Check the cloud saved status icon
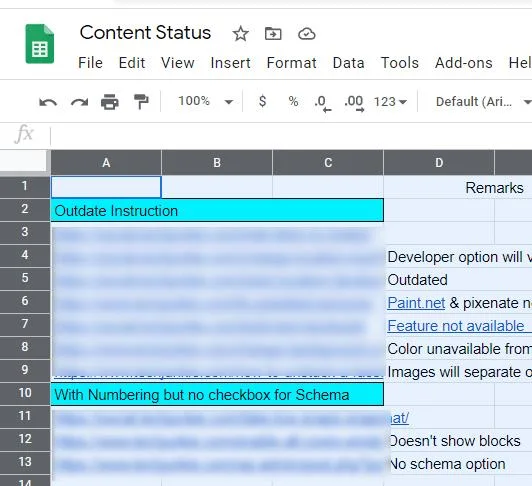Viewport: 532px width, 486px height. click(x=307, y=34)
